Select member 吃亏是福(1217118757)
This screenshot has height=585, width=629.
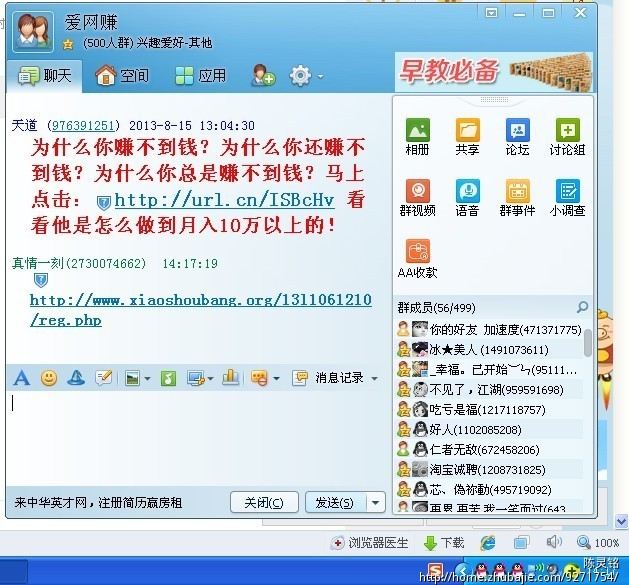click(x=489, y=410)
